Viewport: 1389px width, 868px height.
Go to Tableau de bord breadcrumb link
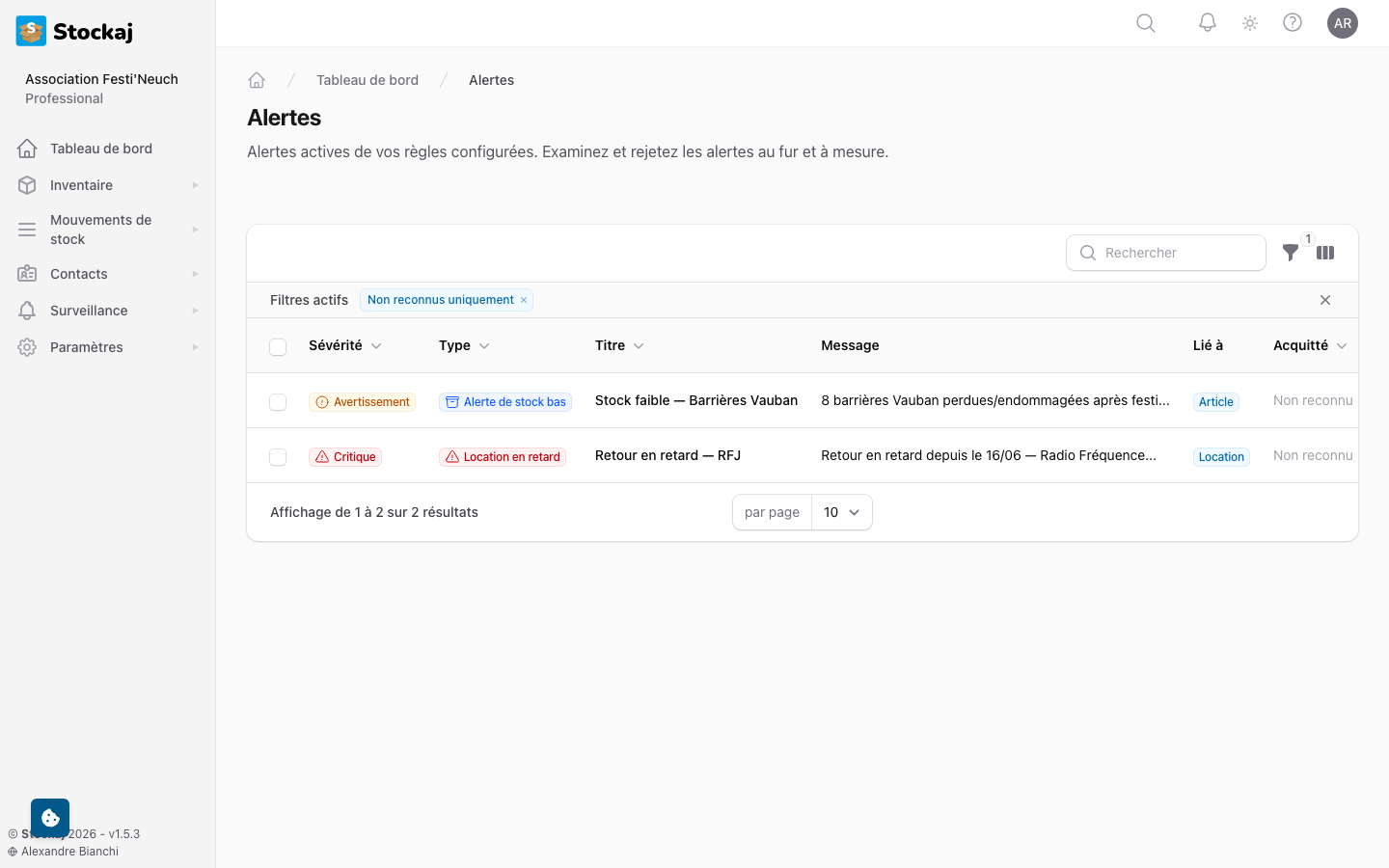tap(368, 80)
